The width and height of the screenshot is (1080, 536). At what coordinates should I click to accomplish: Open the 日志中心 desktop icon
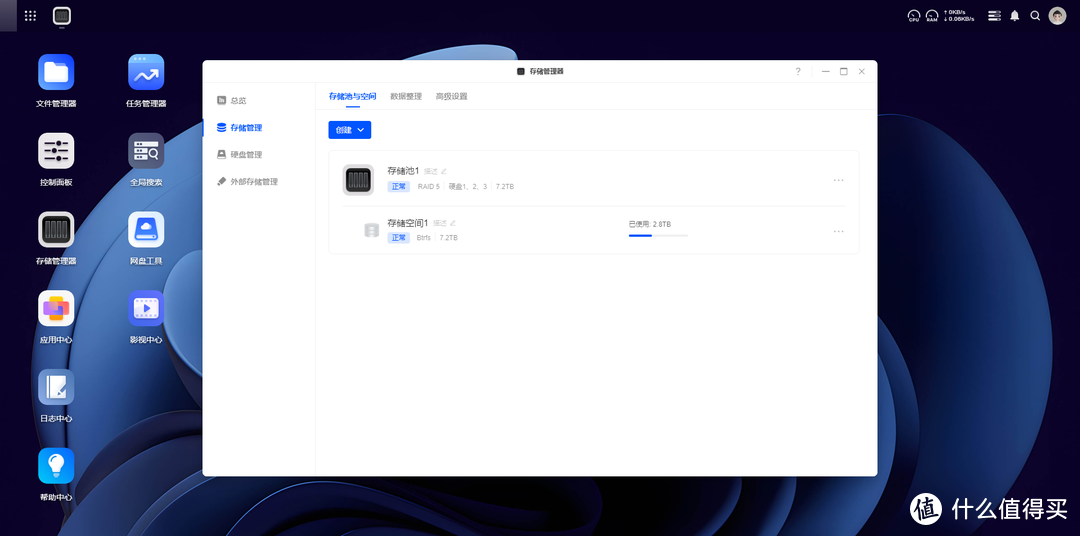(56, 387)
